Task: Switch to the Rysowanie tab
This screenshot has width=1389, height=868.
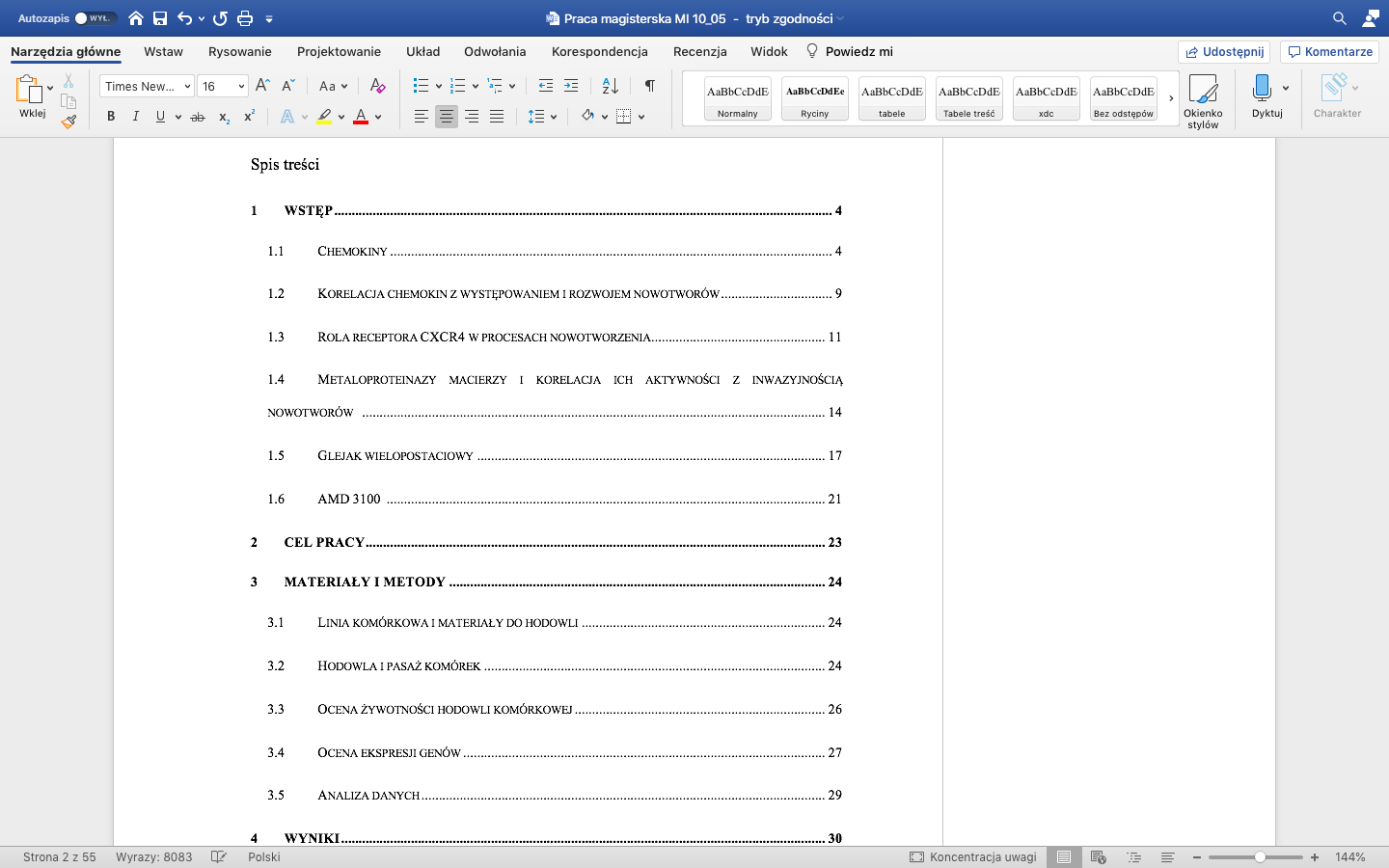Action: coord(240,52)
